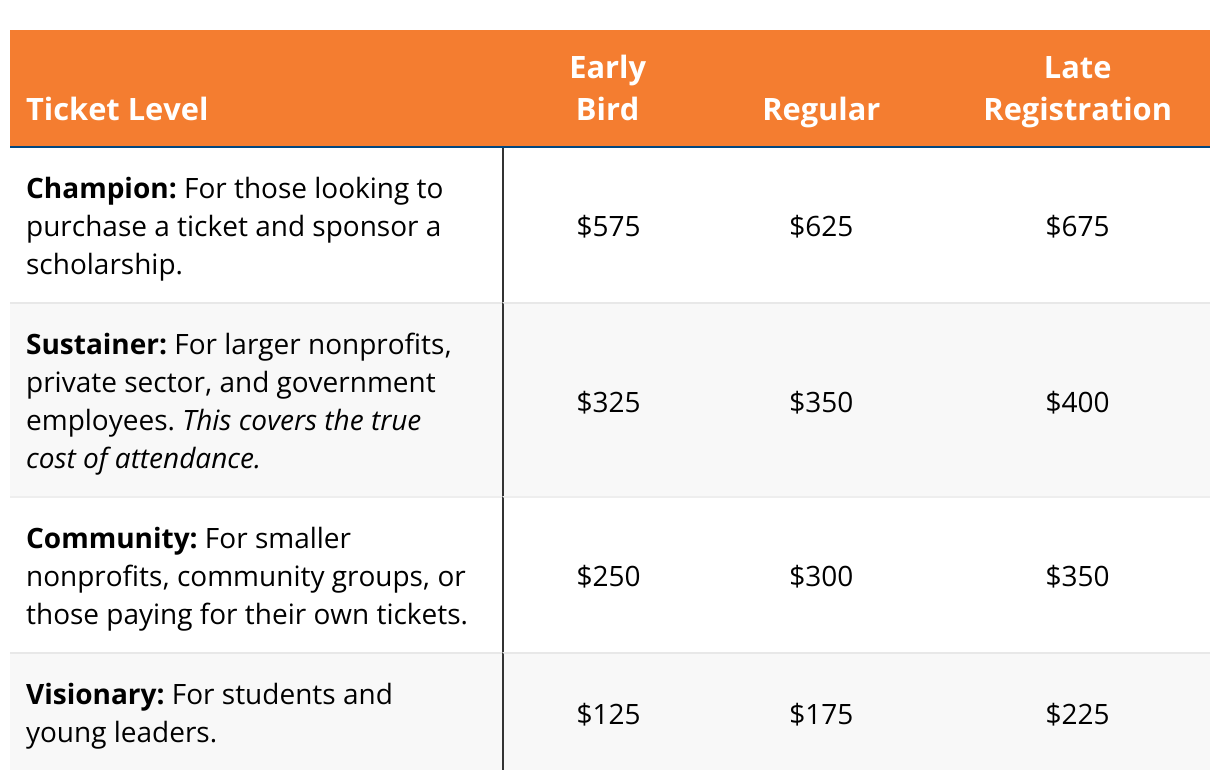Click the Champion Late Registration price $675
The width and height of the screenshot is (1220, 780).
coord(1077,226)
